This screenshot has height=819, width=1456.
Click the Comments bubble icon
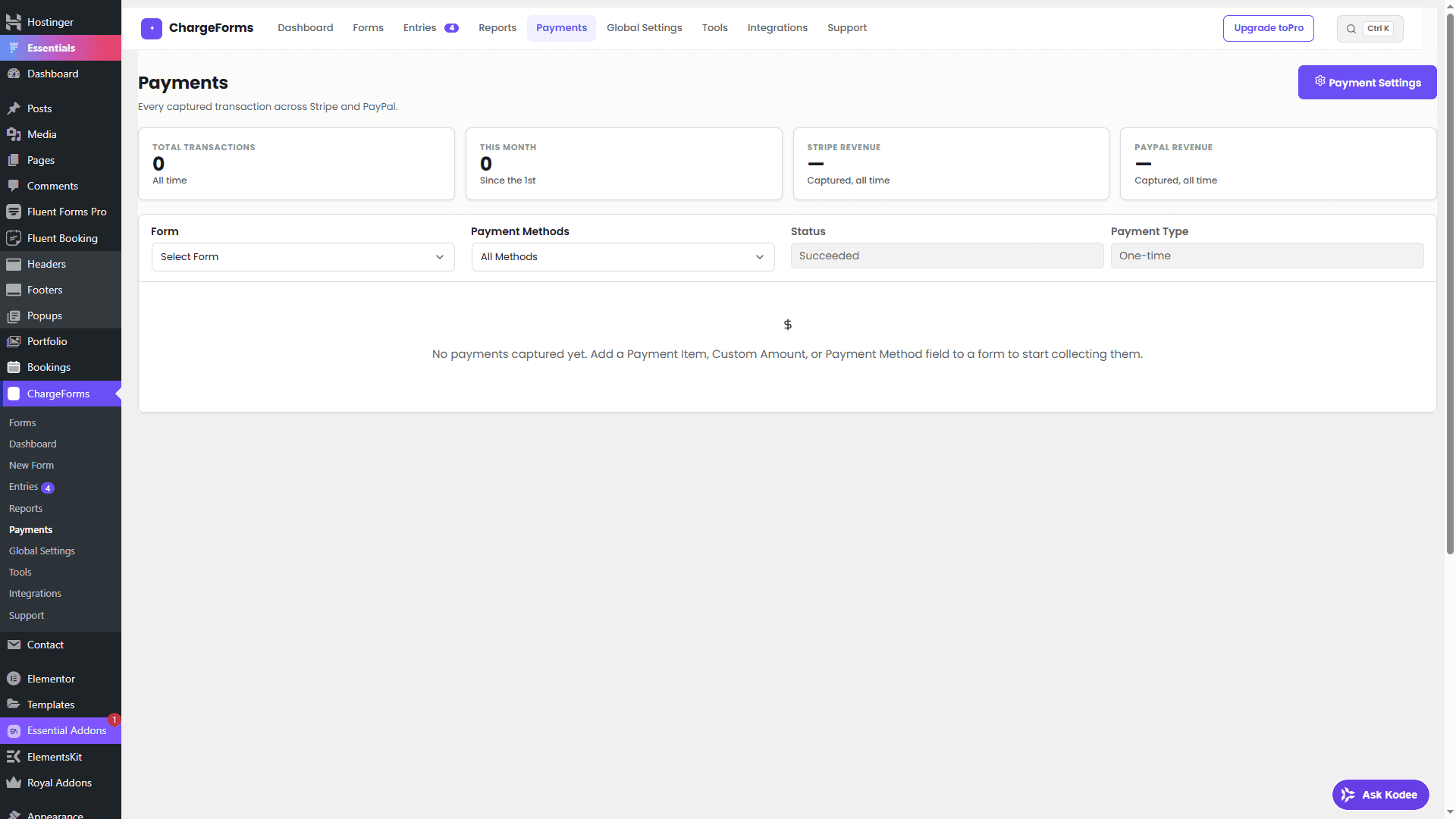[14, 186]
